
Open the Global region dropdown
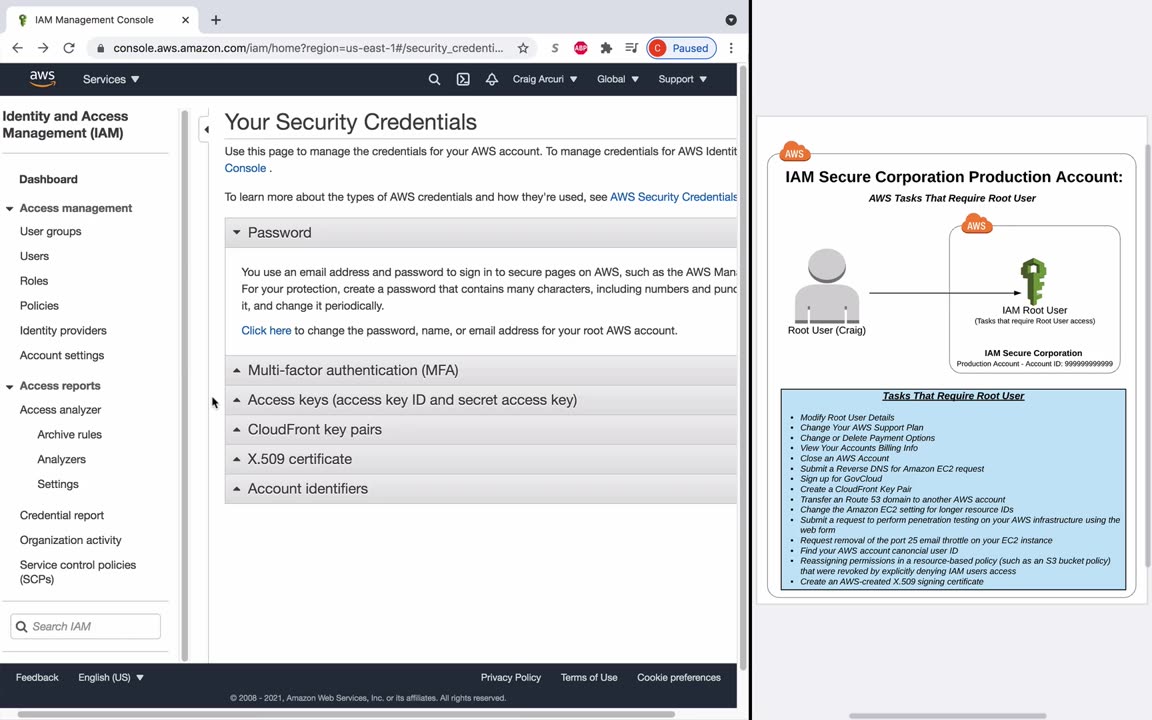click(x=618, y=79)
